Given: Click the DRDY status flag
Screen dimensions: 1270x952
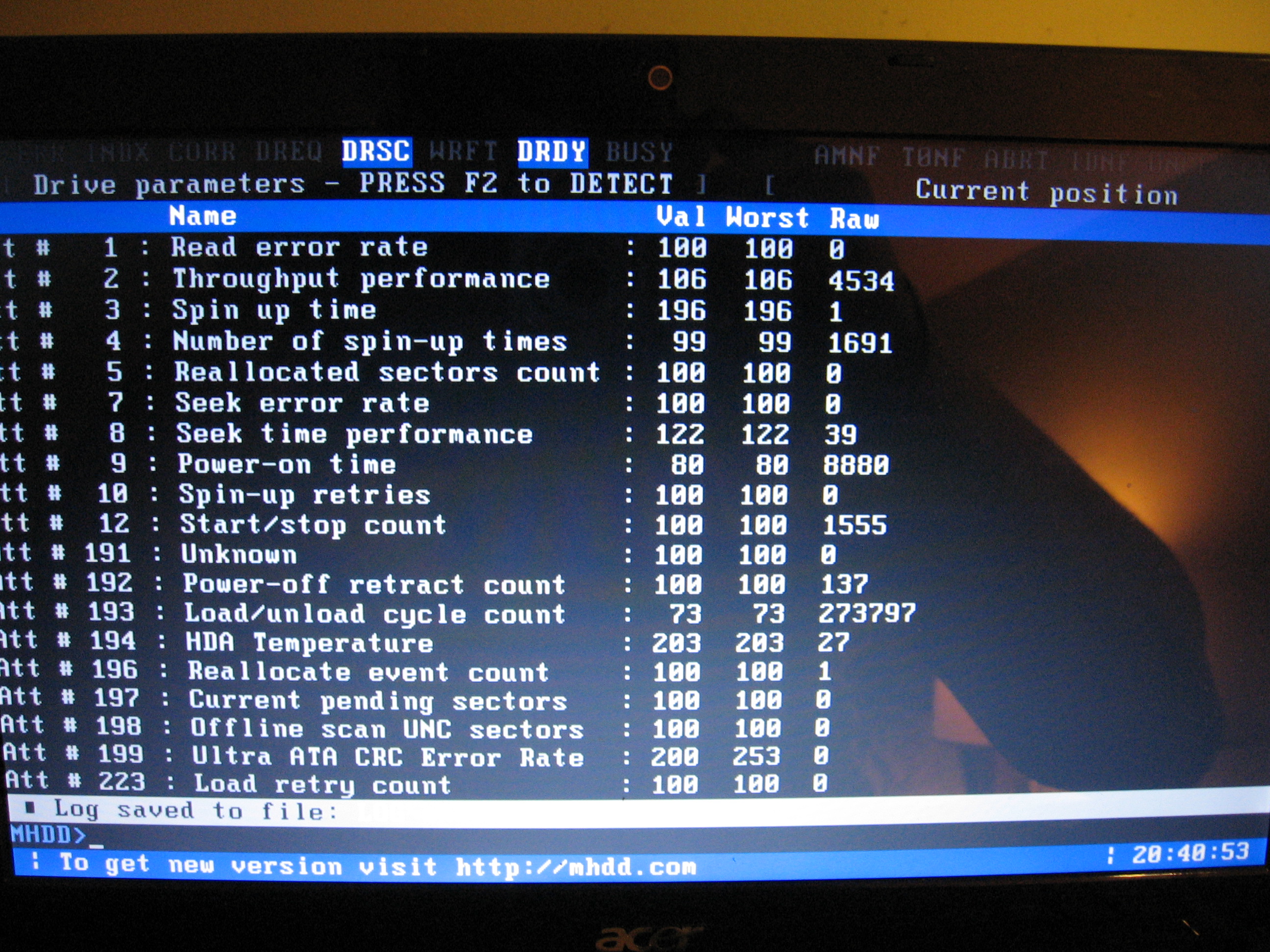Looking at the screenshot, I should [552, 152].
